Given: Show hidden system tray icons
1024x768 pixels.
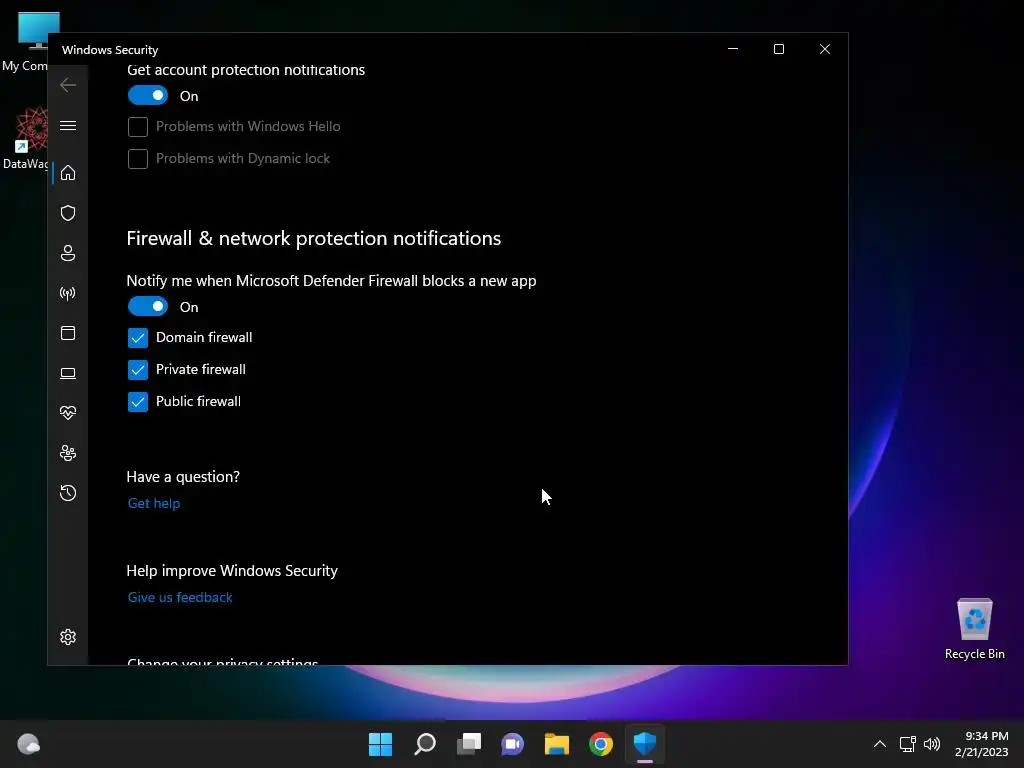Looking at the screenshot, I should tap(880, 744).
